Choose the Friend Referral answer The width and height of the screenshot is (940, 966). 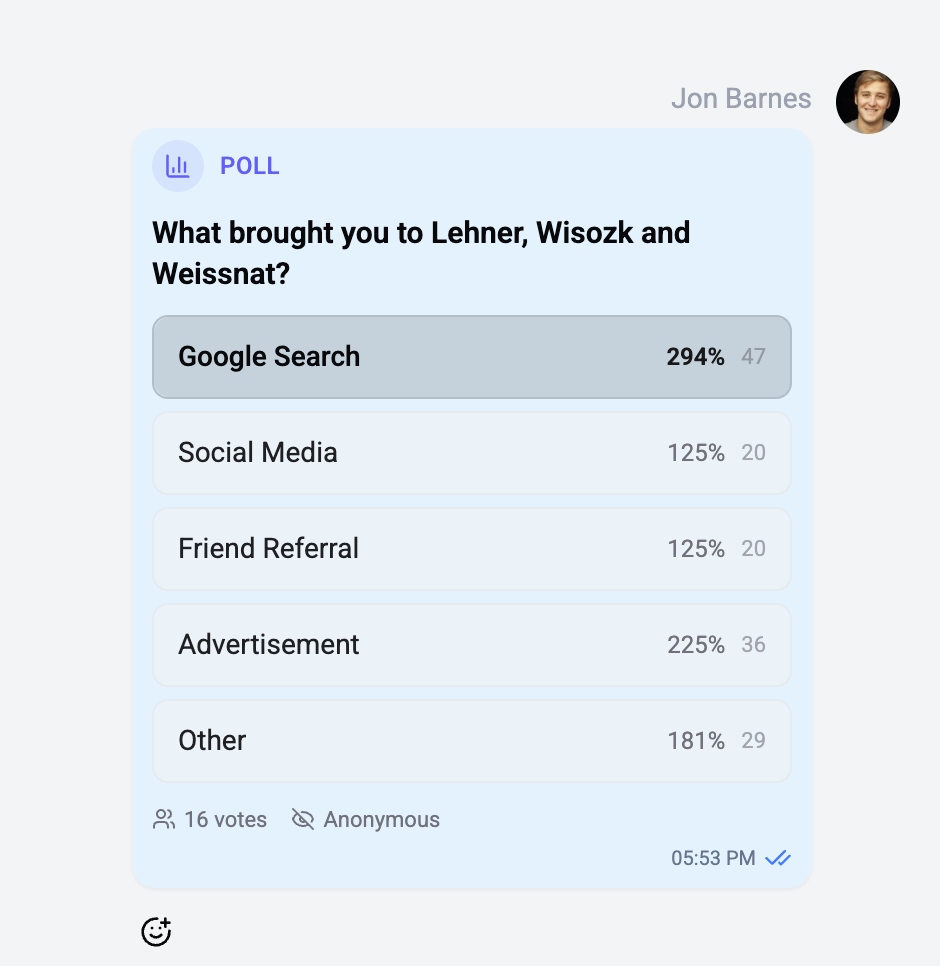point(471,549)
